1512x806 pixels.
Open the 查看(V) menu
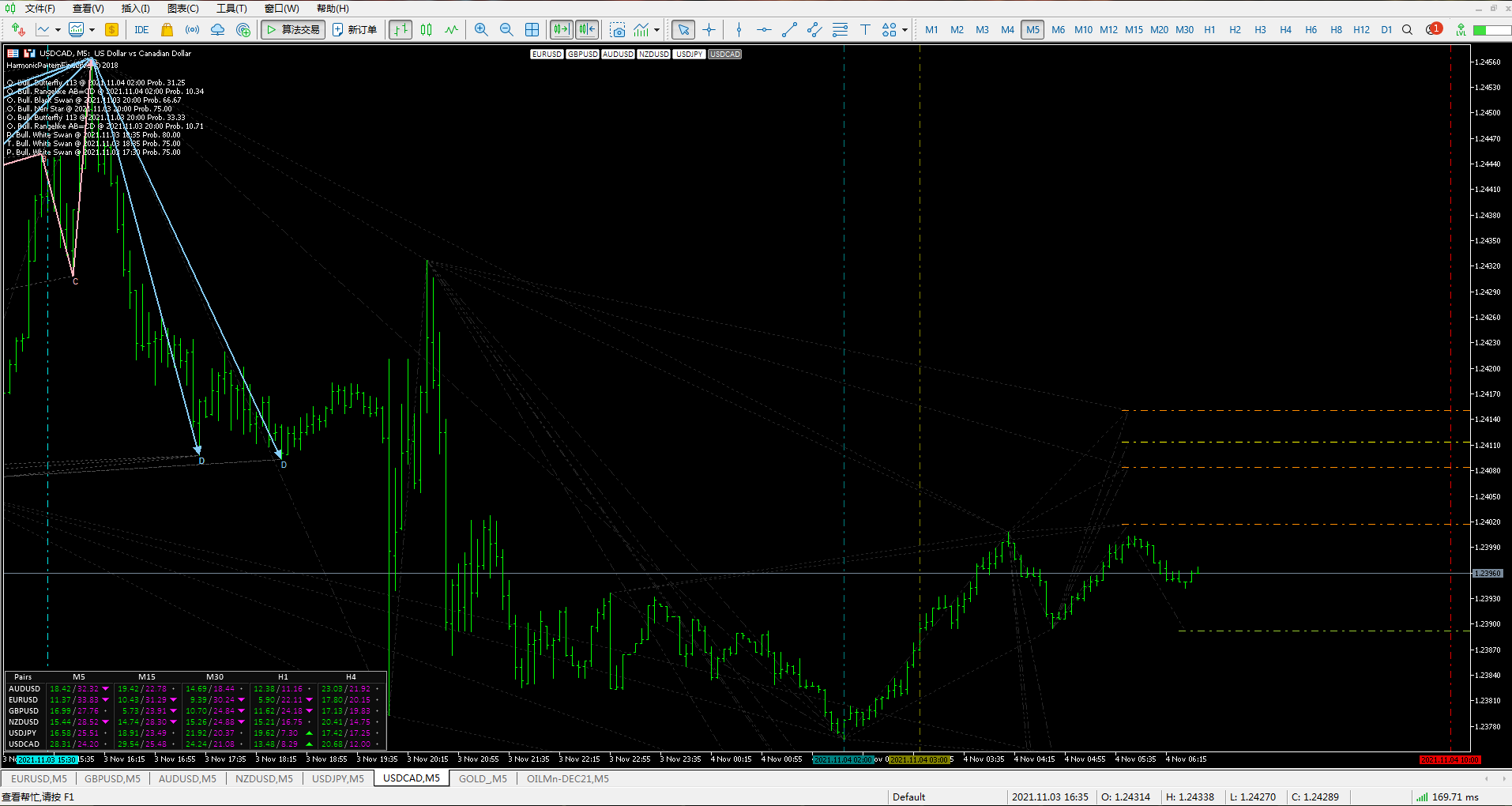pos(88,9)
